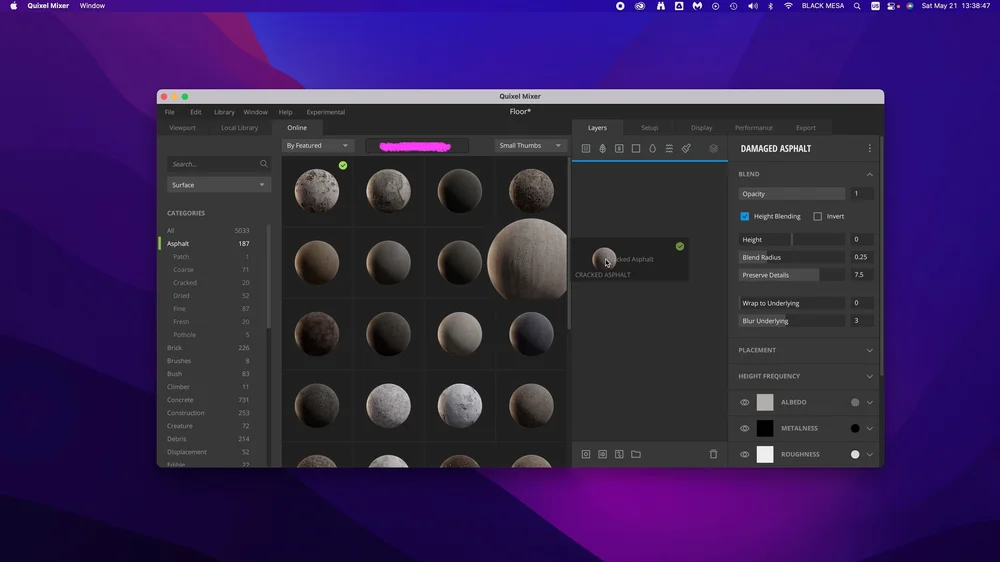Add a Smart Material layer
The width and height of the screenshot is (1000, 562).
(x=619, y=149)
